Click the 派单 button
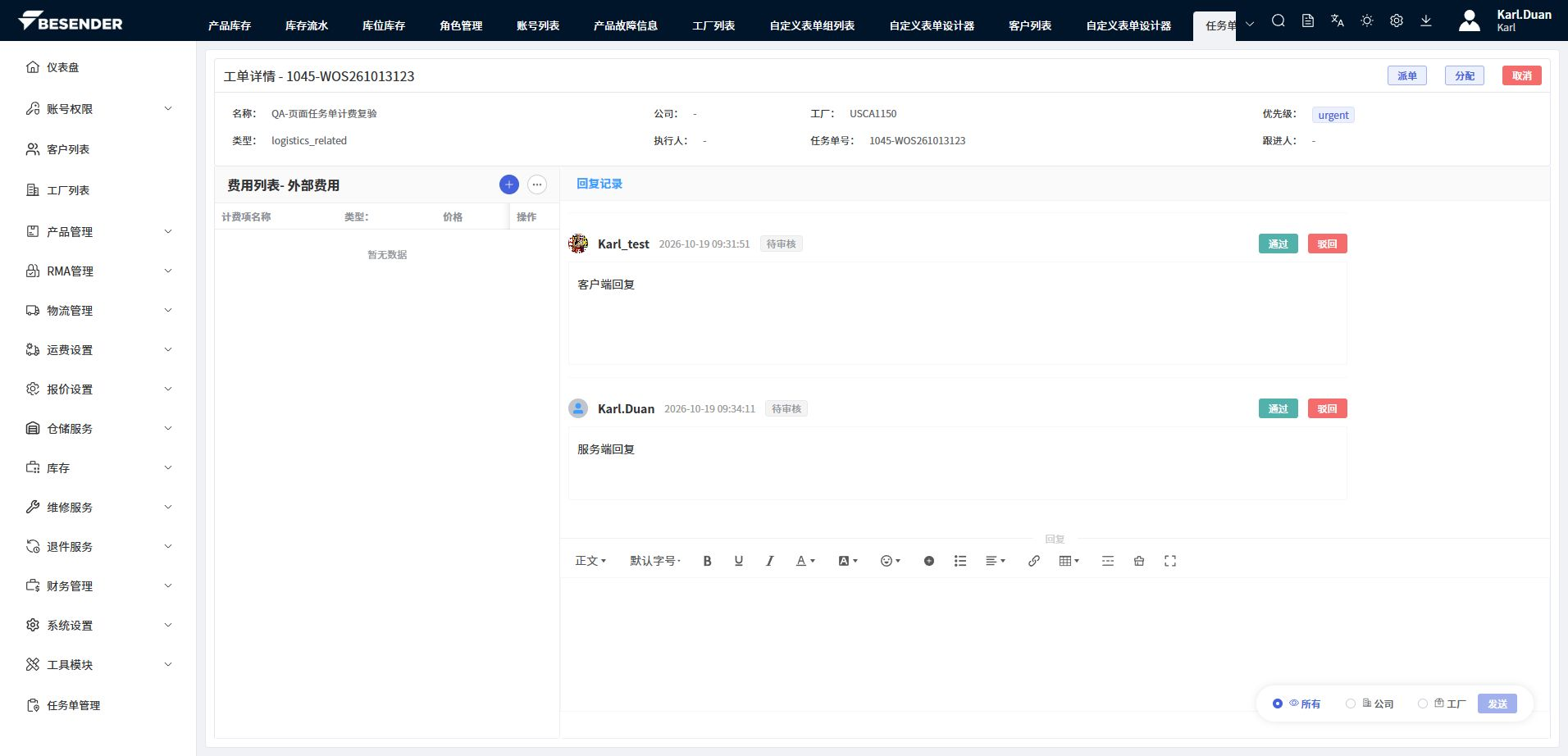This screenshot has width=1568, height=756. [x=1407, y=75]
